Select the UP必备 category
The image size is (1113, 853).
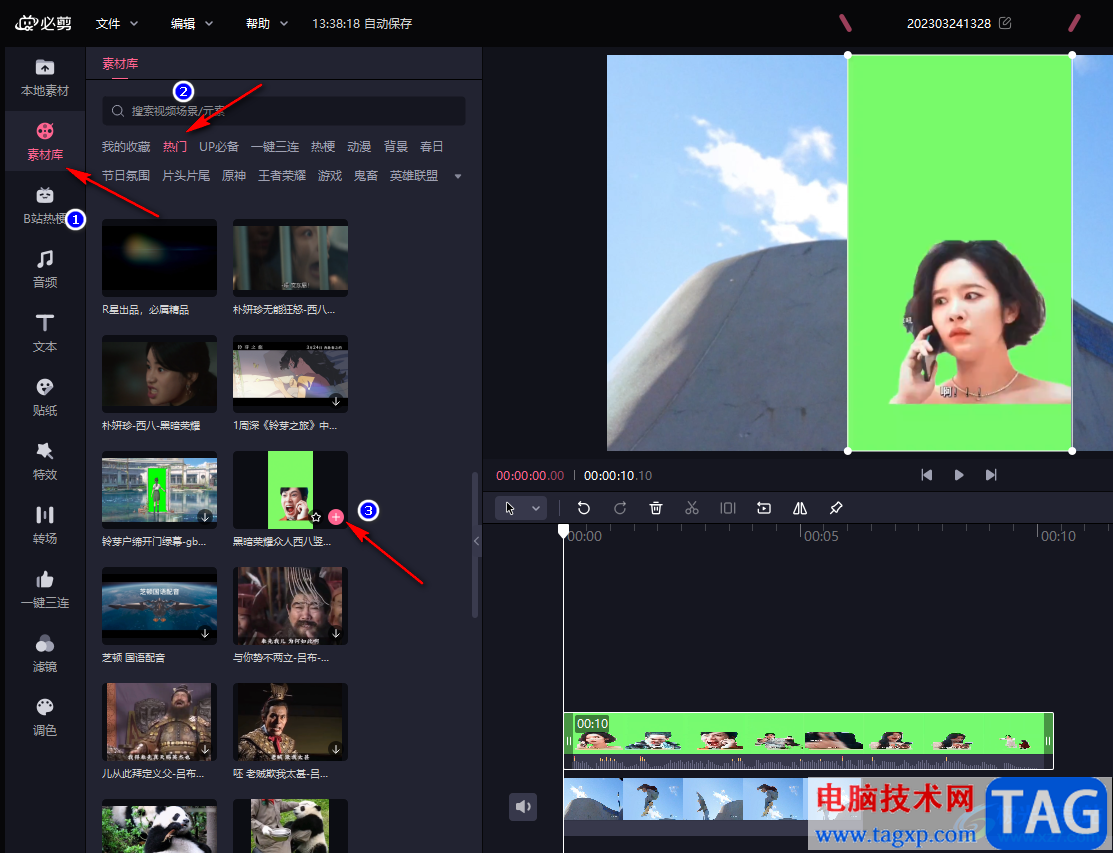219,146
